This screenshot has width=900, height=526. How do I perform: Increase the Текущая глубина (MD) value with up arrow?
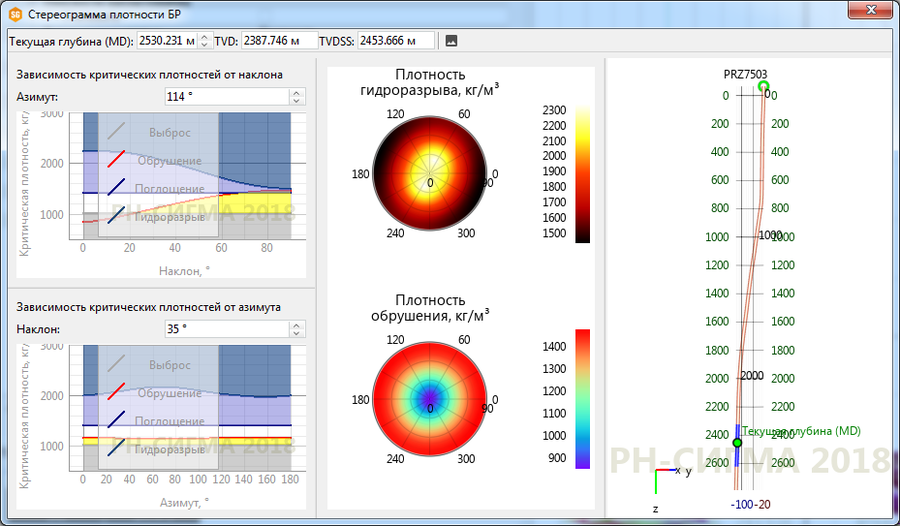pos(204,37)
